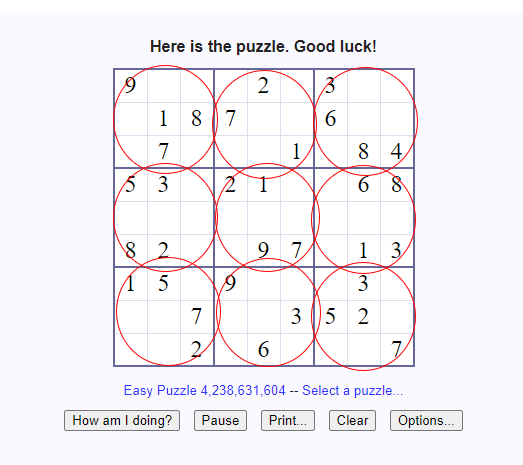Select empty cell between 3 and 2 in fourth row
Image resolution: width=523 pixels, height=465 pixels.
point(197,185)
